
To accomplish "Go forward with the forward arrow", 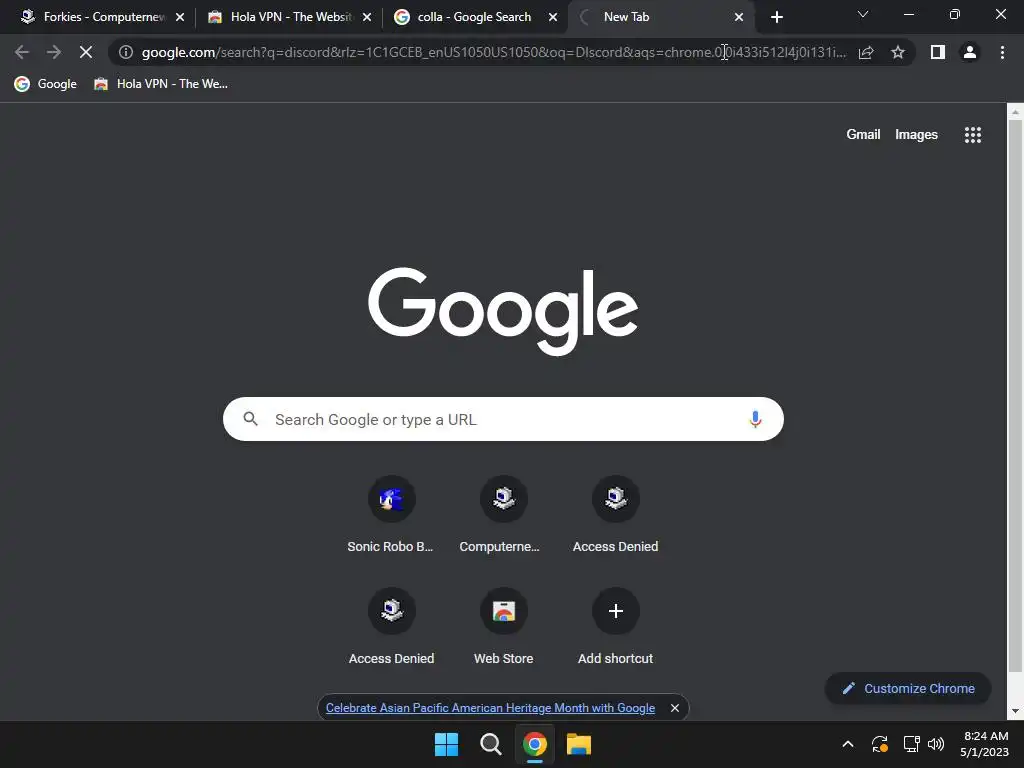I will point(54,52).
